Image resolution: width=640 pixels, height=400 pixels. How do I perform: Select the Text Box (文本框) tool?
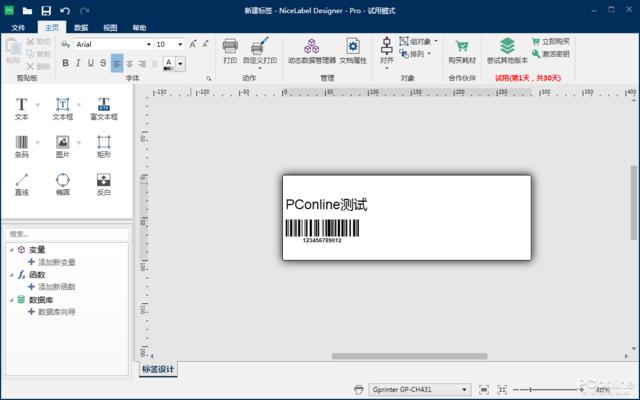pyautogui.click(x=62, y=109)
